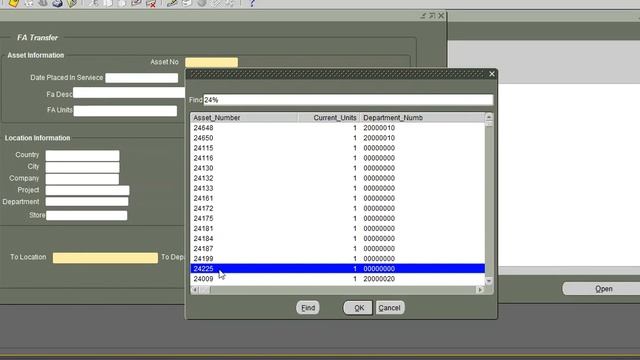Select asset number 24175 row
Image resolution: width=640 pixels, height=360 pixels.
click(338, 218)
